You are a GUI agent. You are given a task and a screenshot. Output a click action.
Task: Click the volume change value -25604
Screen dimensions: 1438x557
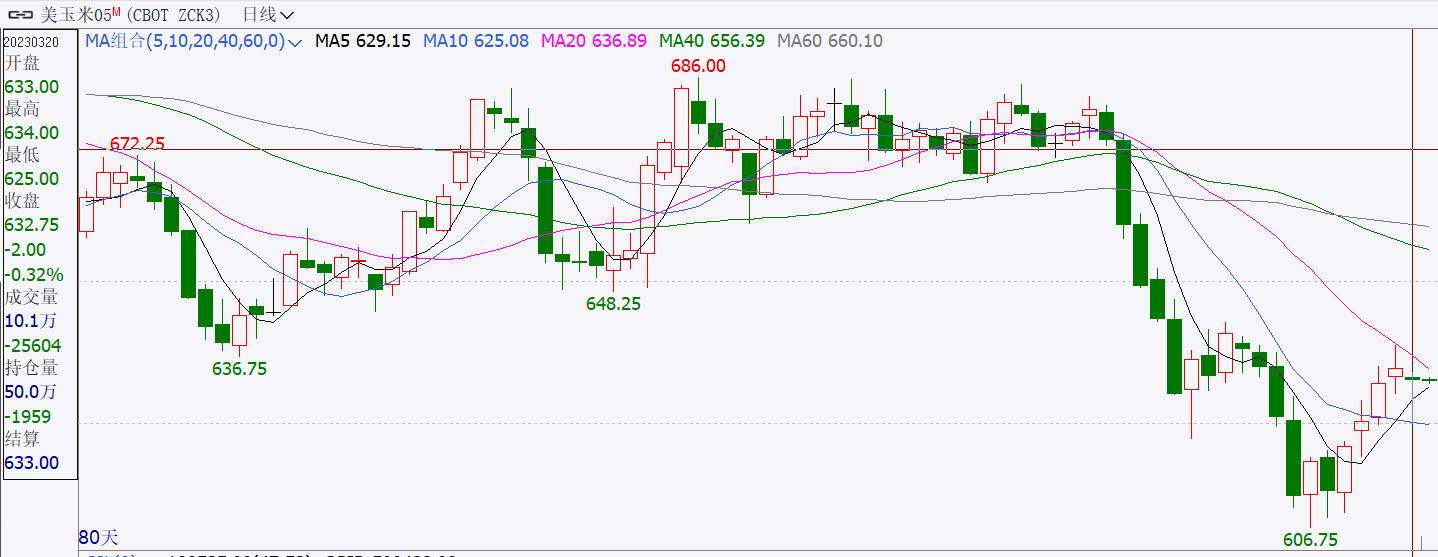33,346
